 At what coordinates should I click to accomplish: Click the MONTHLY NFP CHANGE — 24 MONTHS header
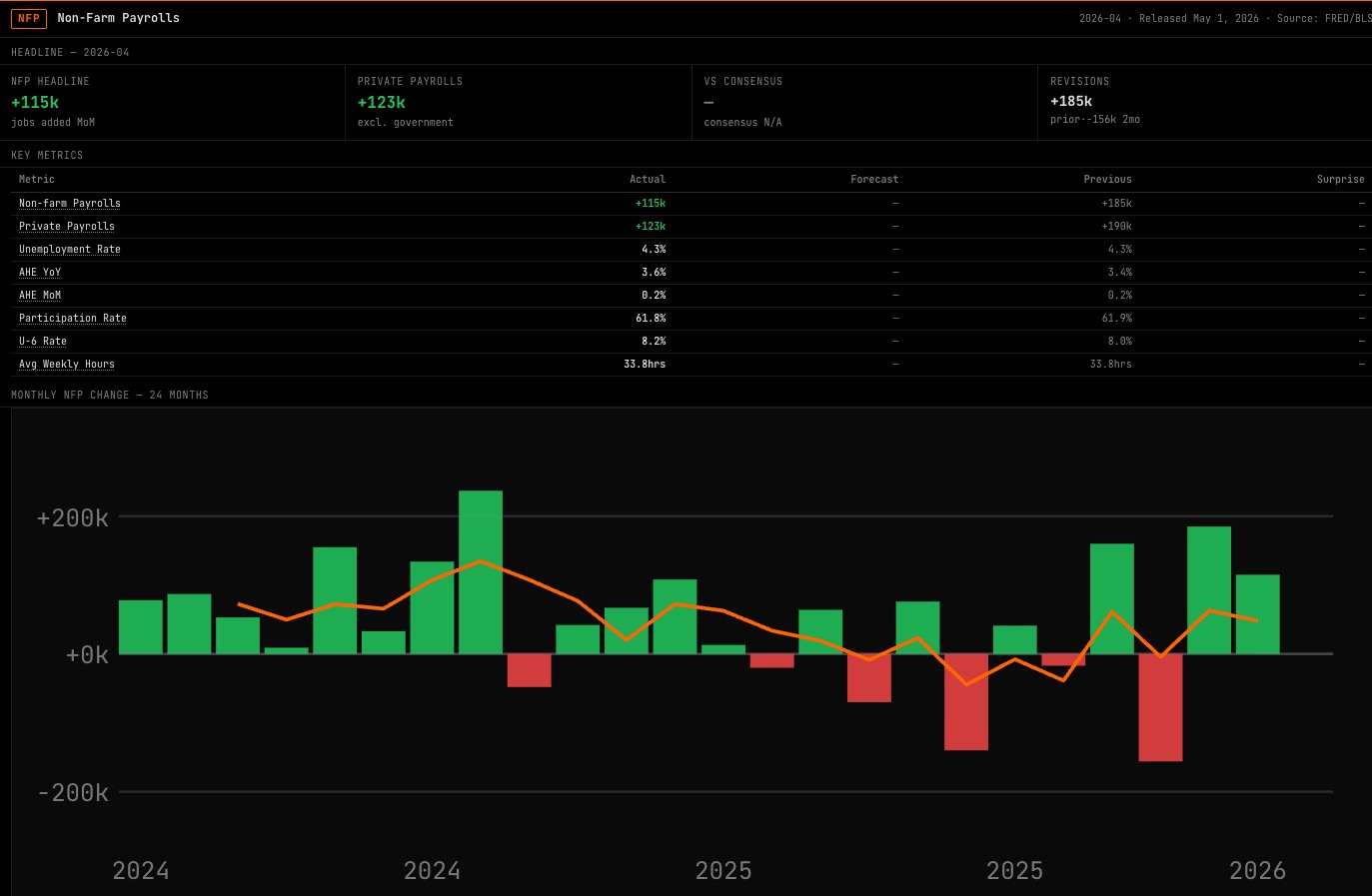tap(110, 395)
